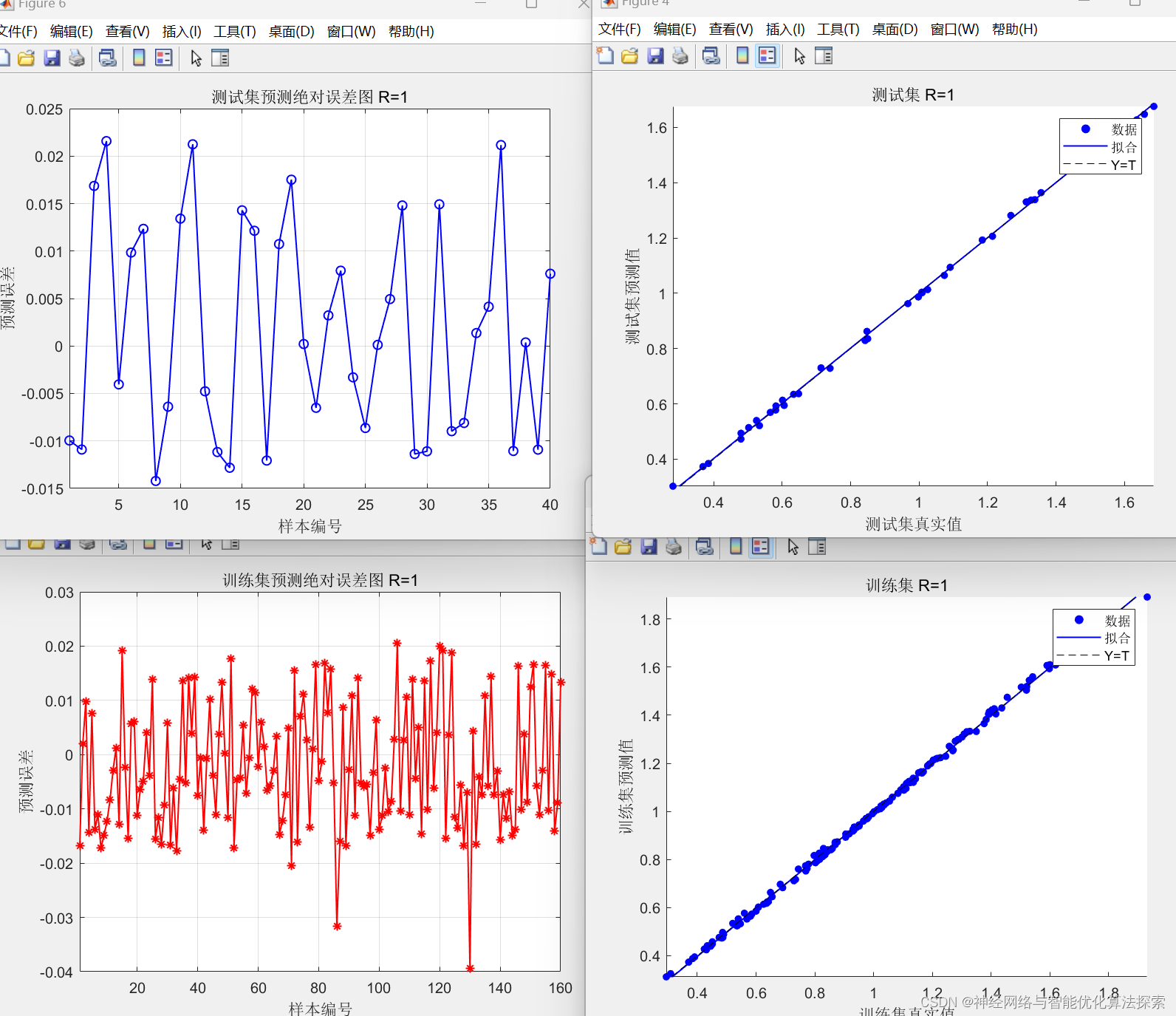Open 工具(T) menu in Figure 6
1176x1016 pixels.
click(235, 32)
